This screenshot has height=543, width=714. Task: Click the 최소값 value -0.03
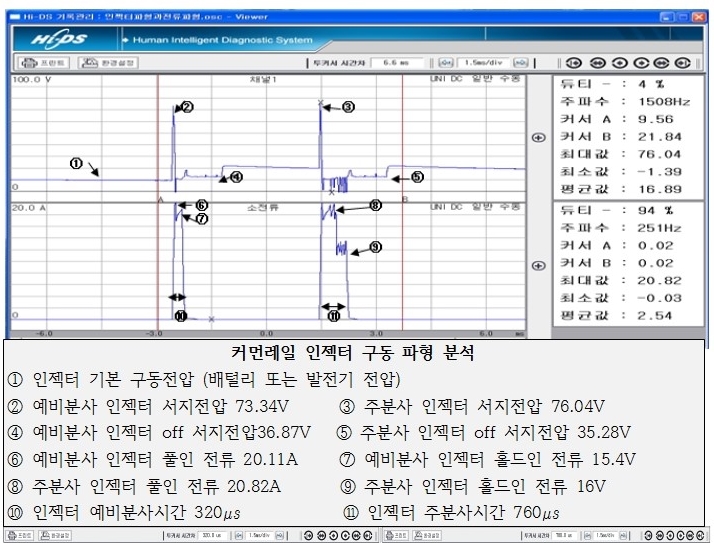click(659, 298)
